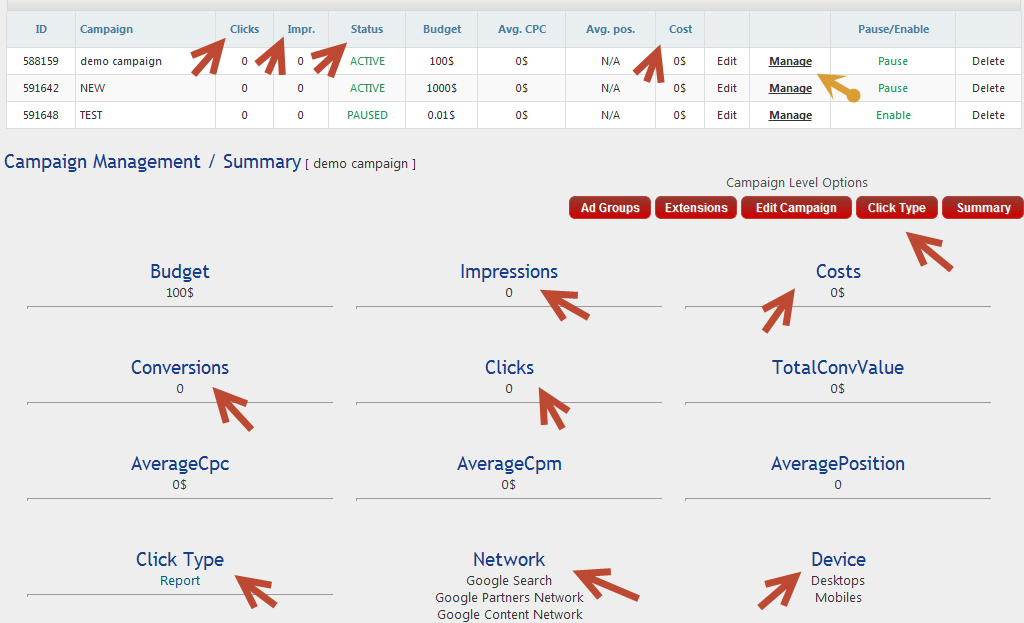Open the Ad Groups campaign option
1024x623 pixels.
coord(610,208)
